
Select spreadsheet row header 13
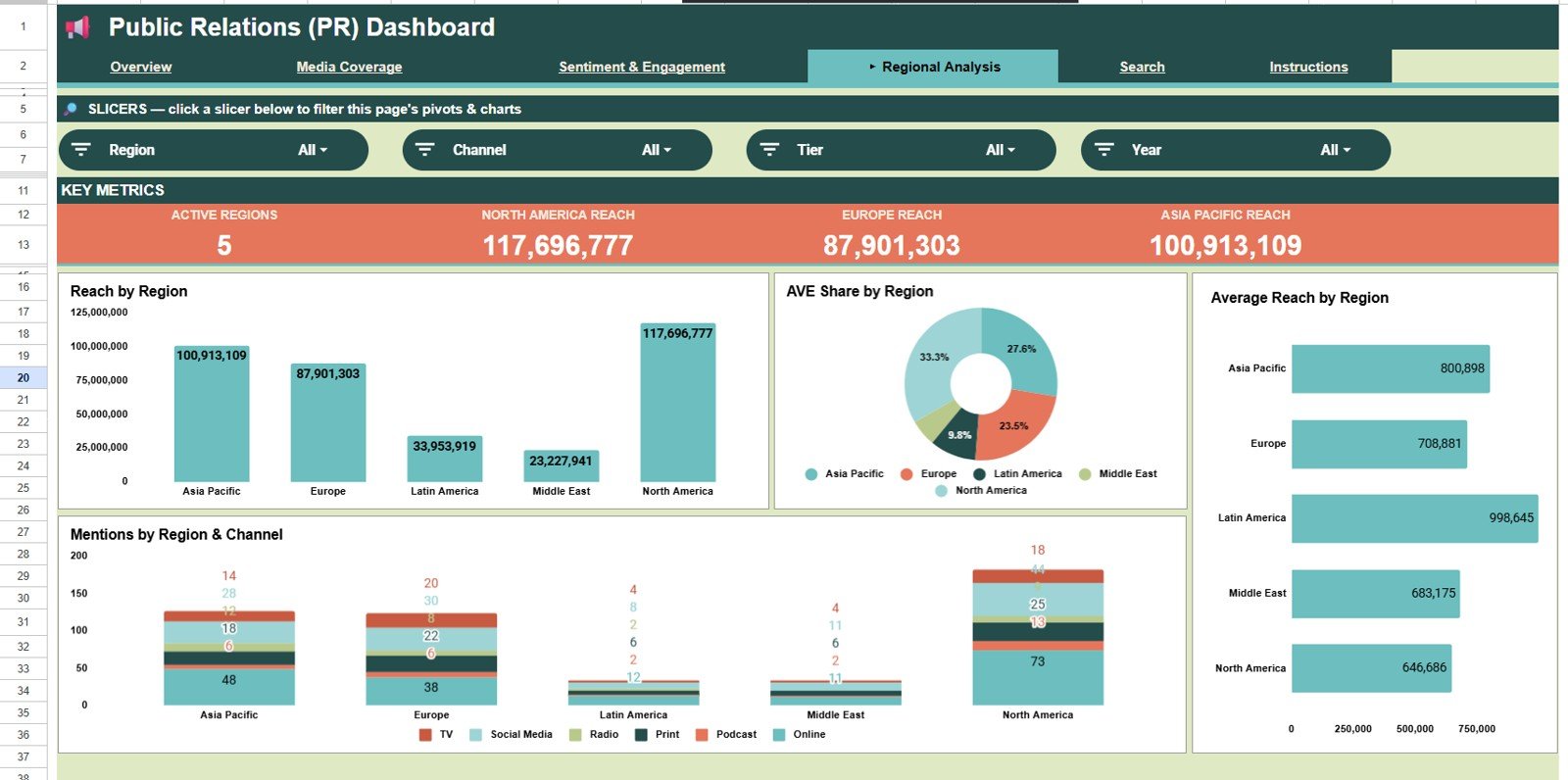click(x=24, y=245)
